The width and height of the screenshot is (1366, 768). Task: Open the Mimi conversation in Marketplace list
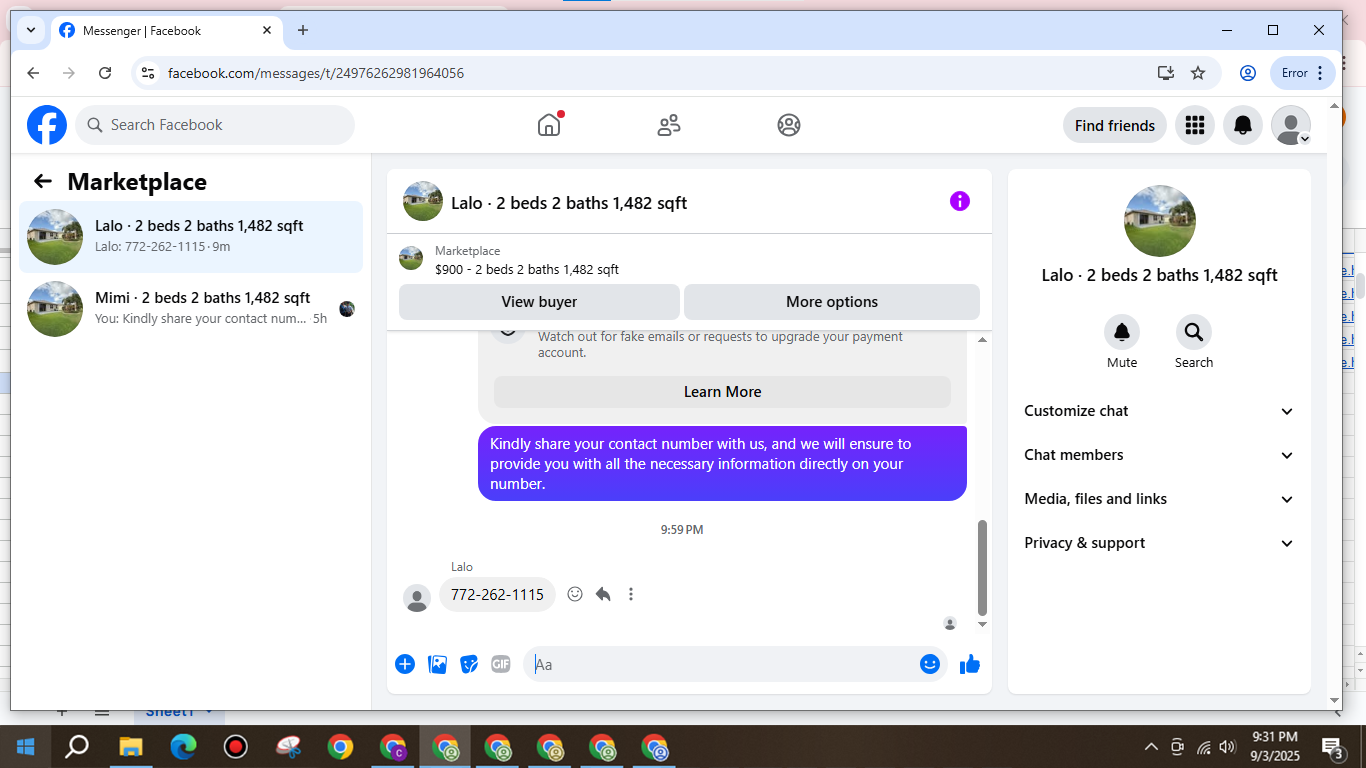click(x=191, y=309)
